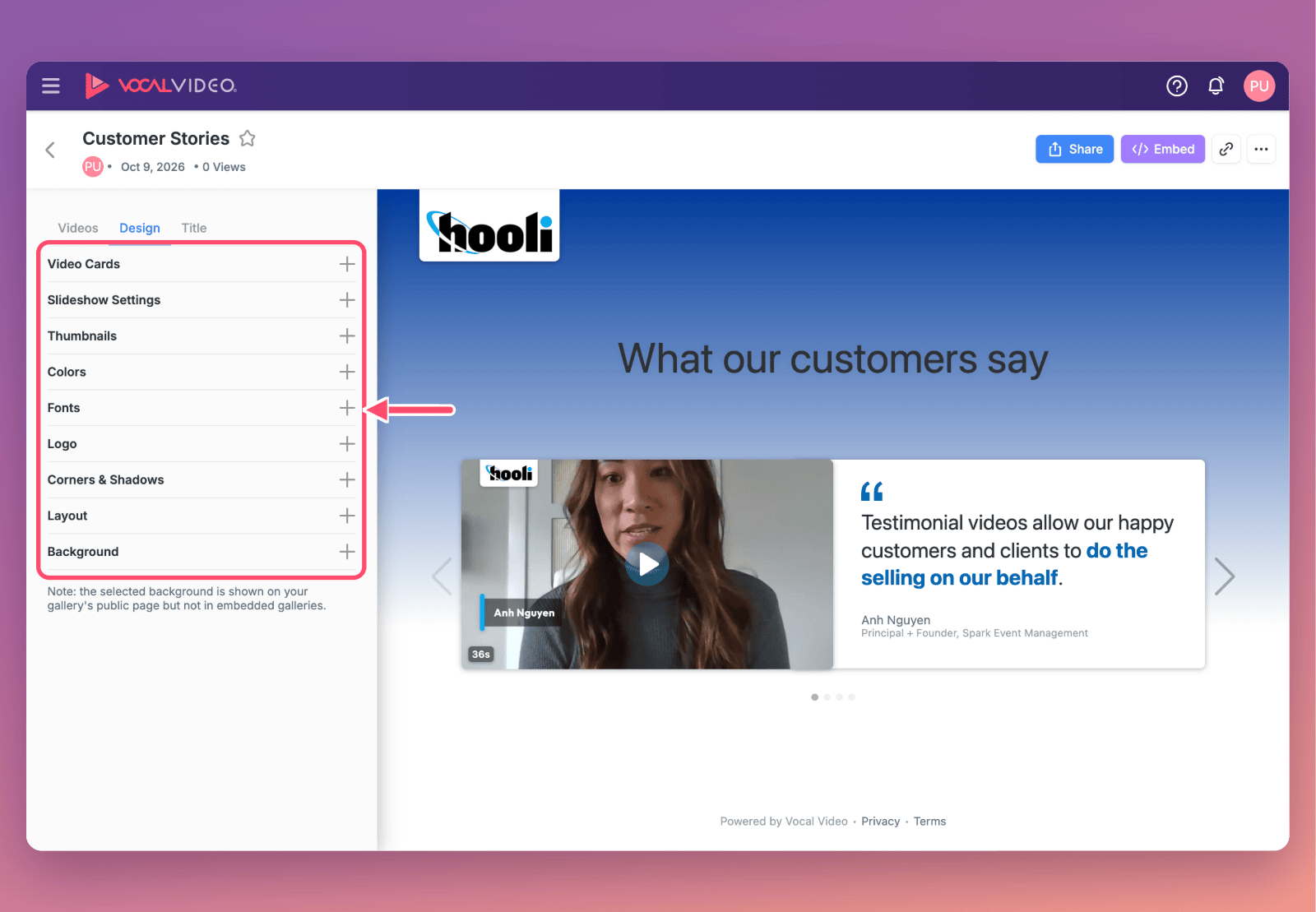Click the 'What our customers say' heading
The image size is (1316, 912).
pos(833,359)
